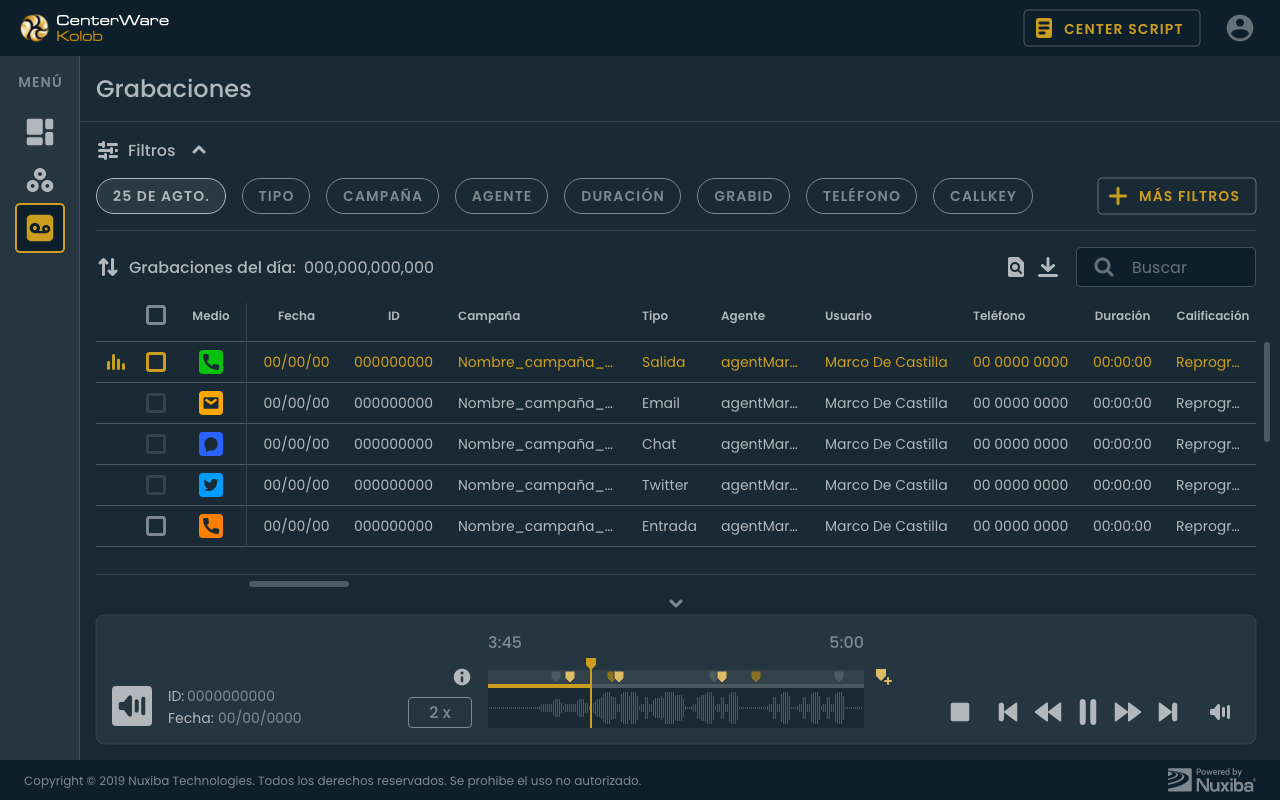Seek within the audio waveform timeline
The image size is (1280, 800).
676,709
